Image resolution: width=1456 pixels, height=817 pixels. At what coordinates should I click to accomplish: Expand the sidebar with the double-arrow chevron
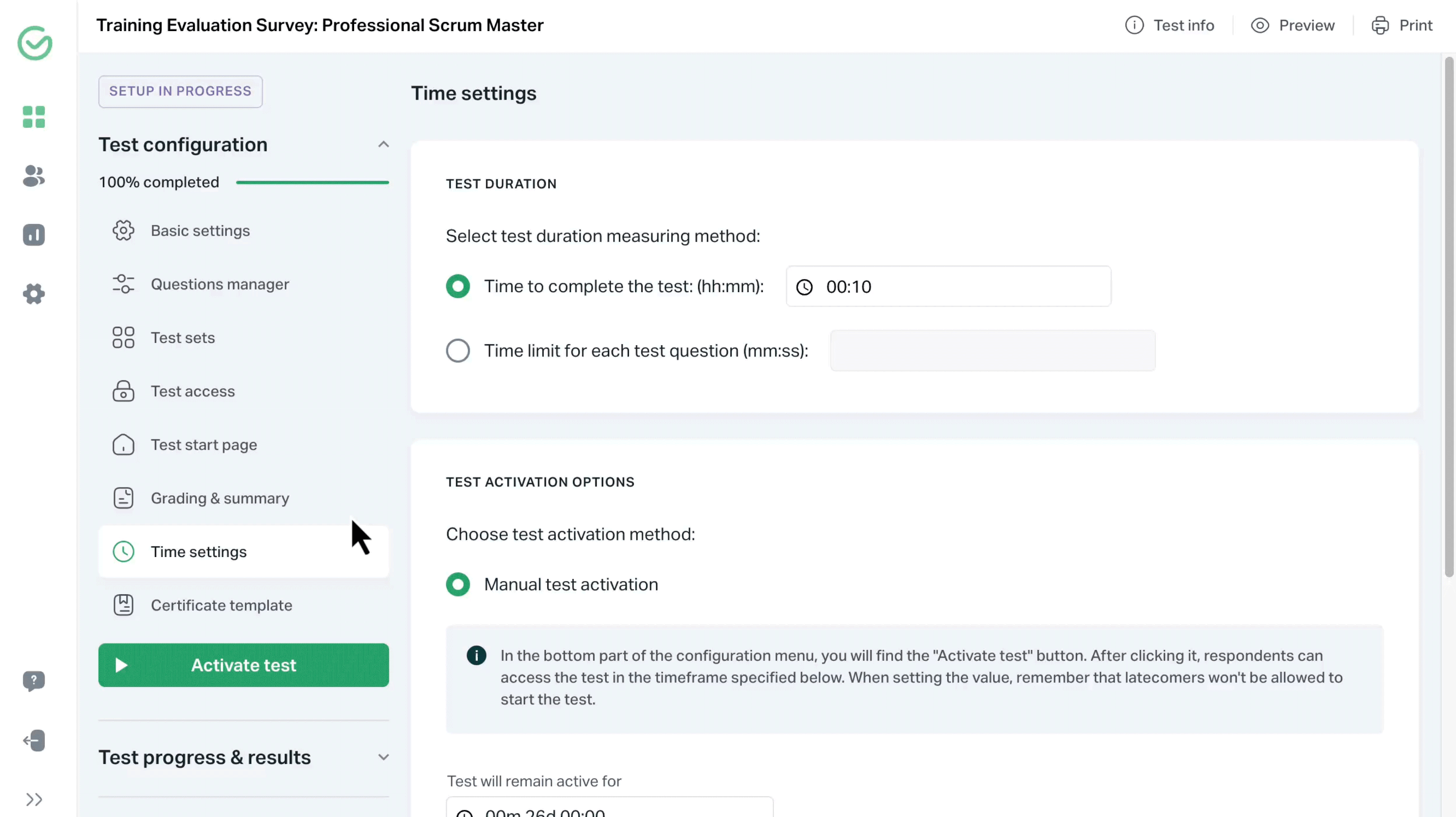point(33,799)
